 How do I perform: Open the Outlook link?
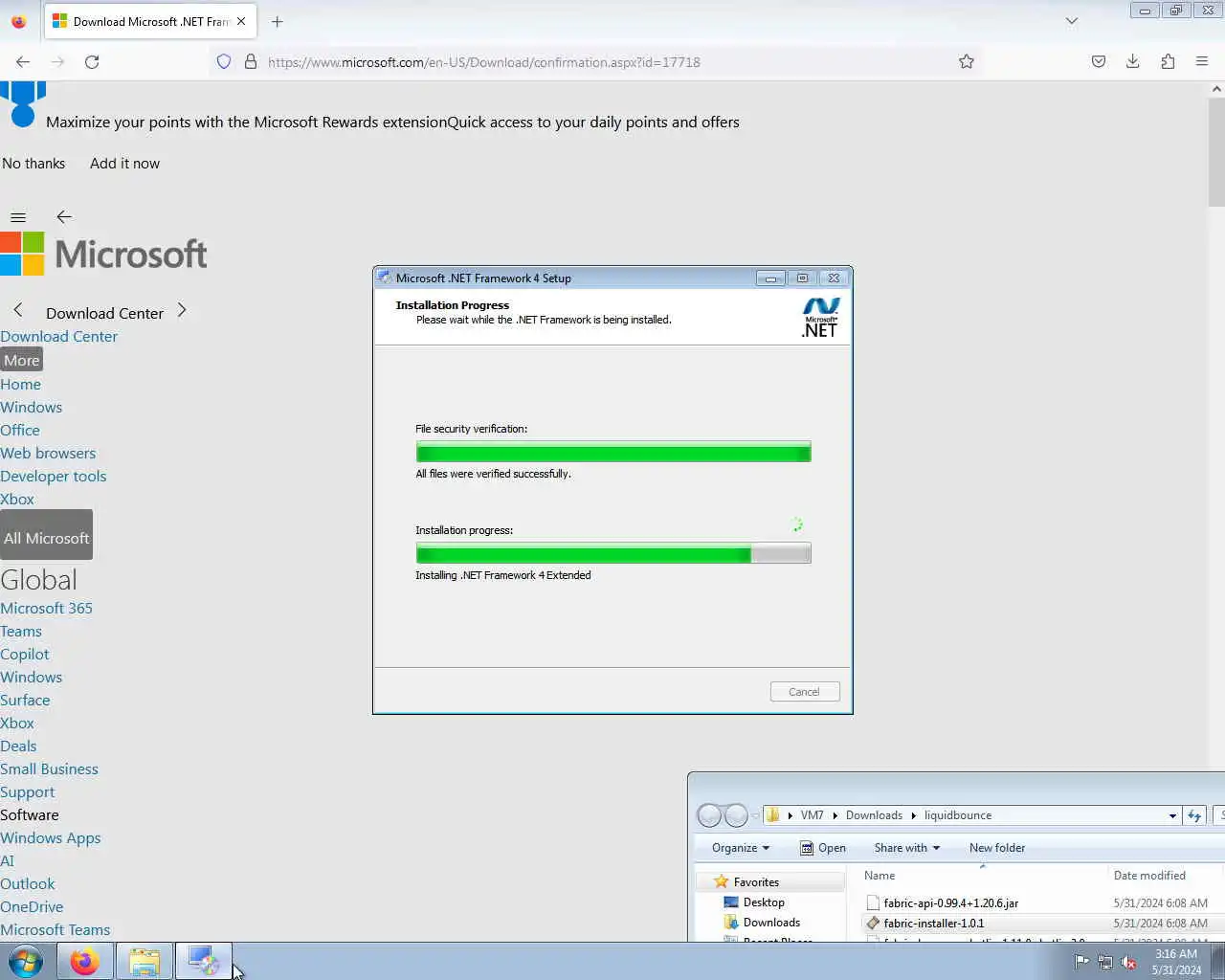[28, 884]
